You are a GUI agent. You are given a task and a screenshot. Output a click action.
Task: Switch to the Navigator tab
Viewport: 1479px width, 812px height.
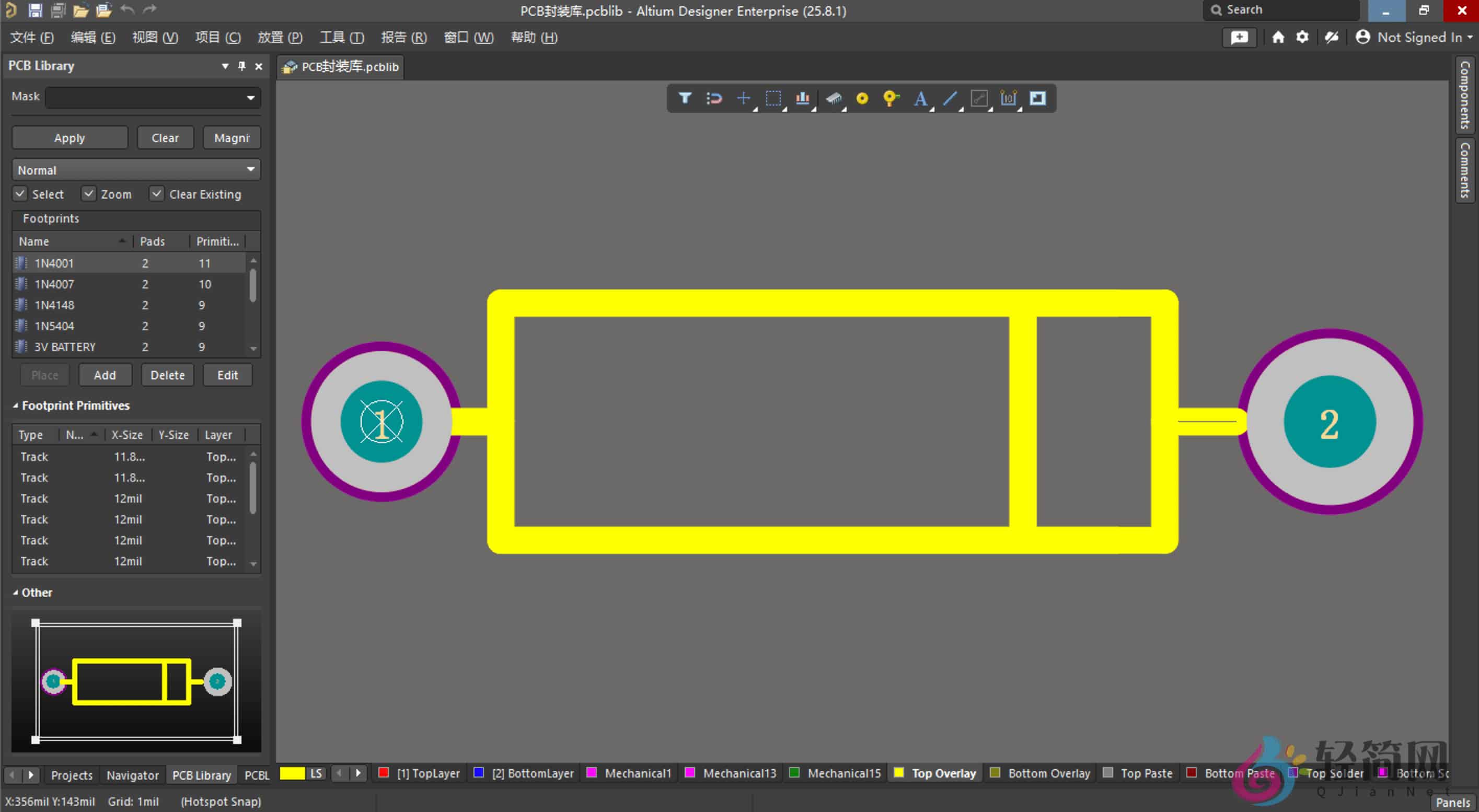pos(132,775)
